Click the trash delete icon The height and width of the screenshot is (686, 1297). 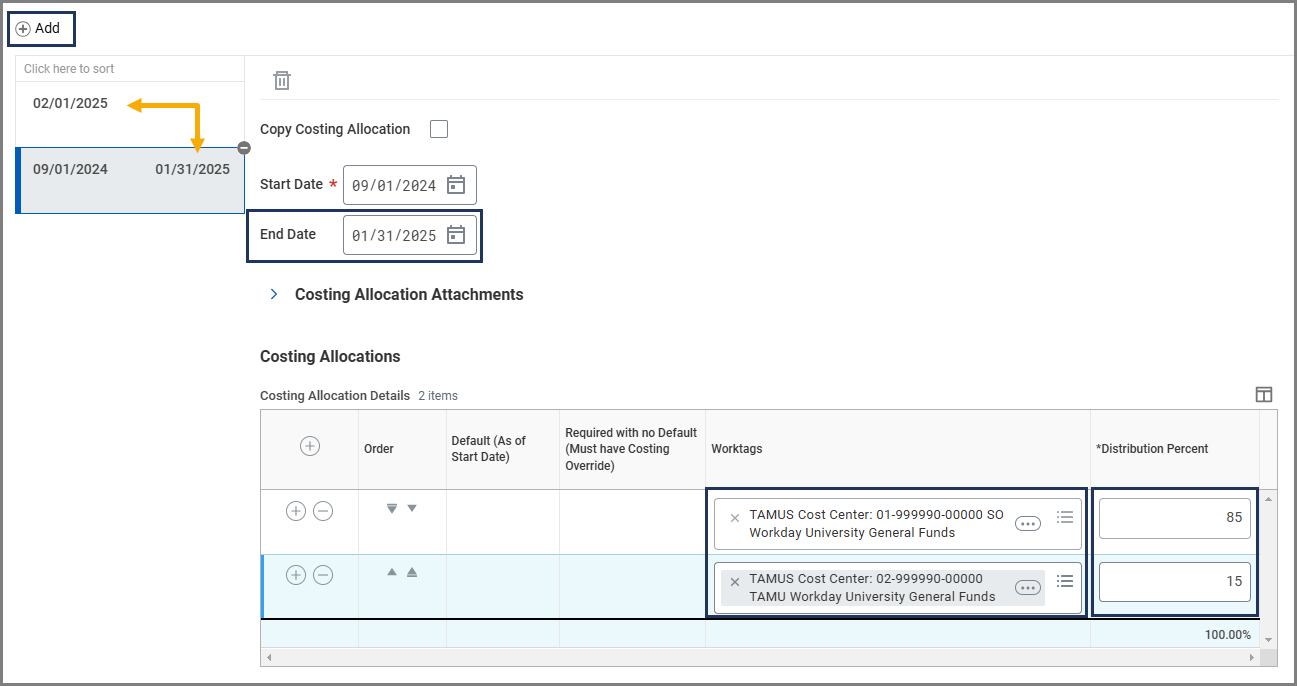pyautogui.click(x=282, y=81)
